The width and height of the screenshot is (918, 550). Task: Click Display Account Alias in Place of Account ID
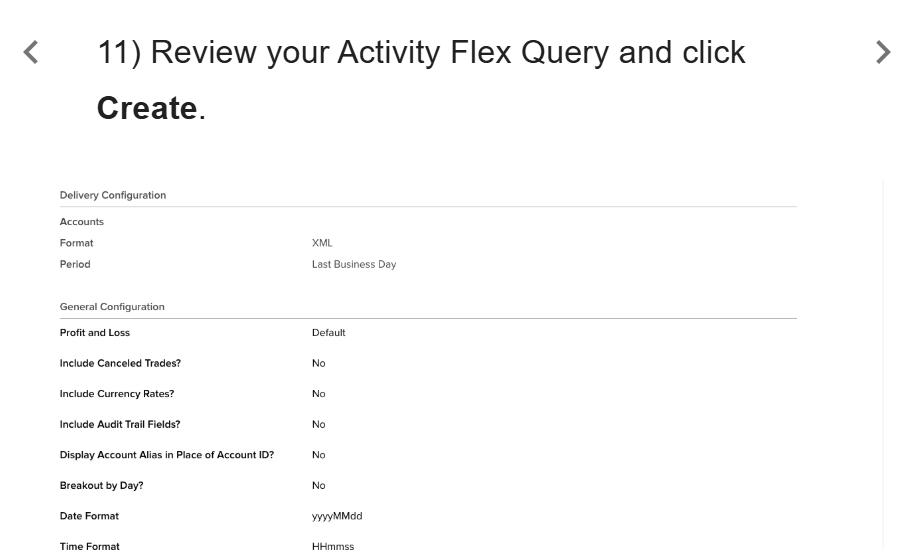tap(167, 455)
